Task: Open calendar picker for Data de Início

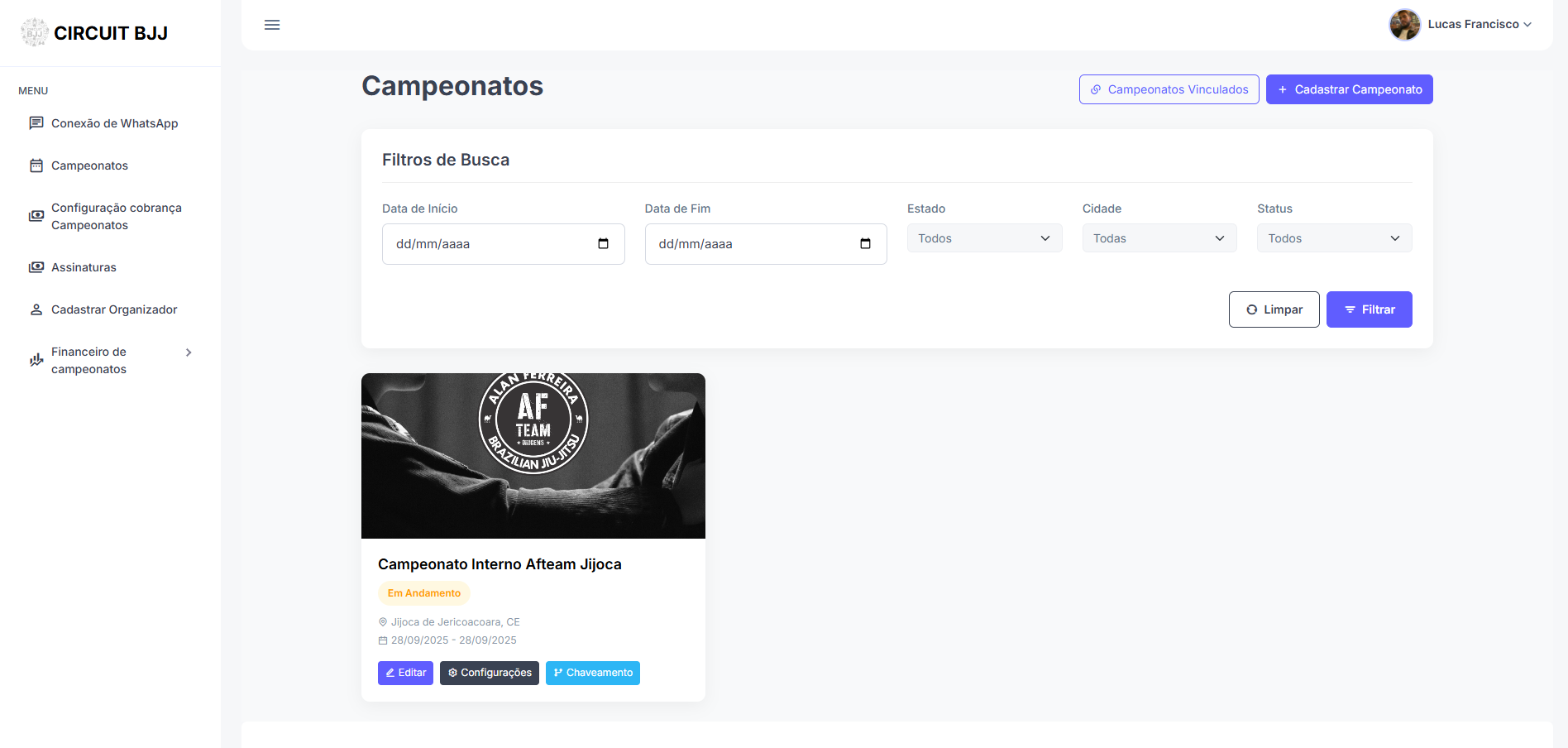Action: pyautogui.click(x=603, y=244)
